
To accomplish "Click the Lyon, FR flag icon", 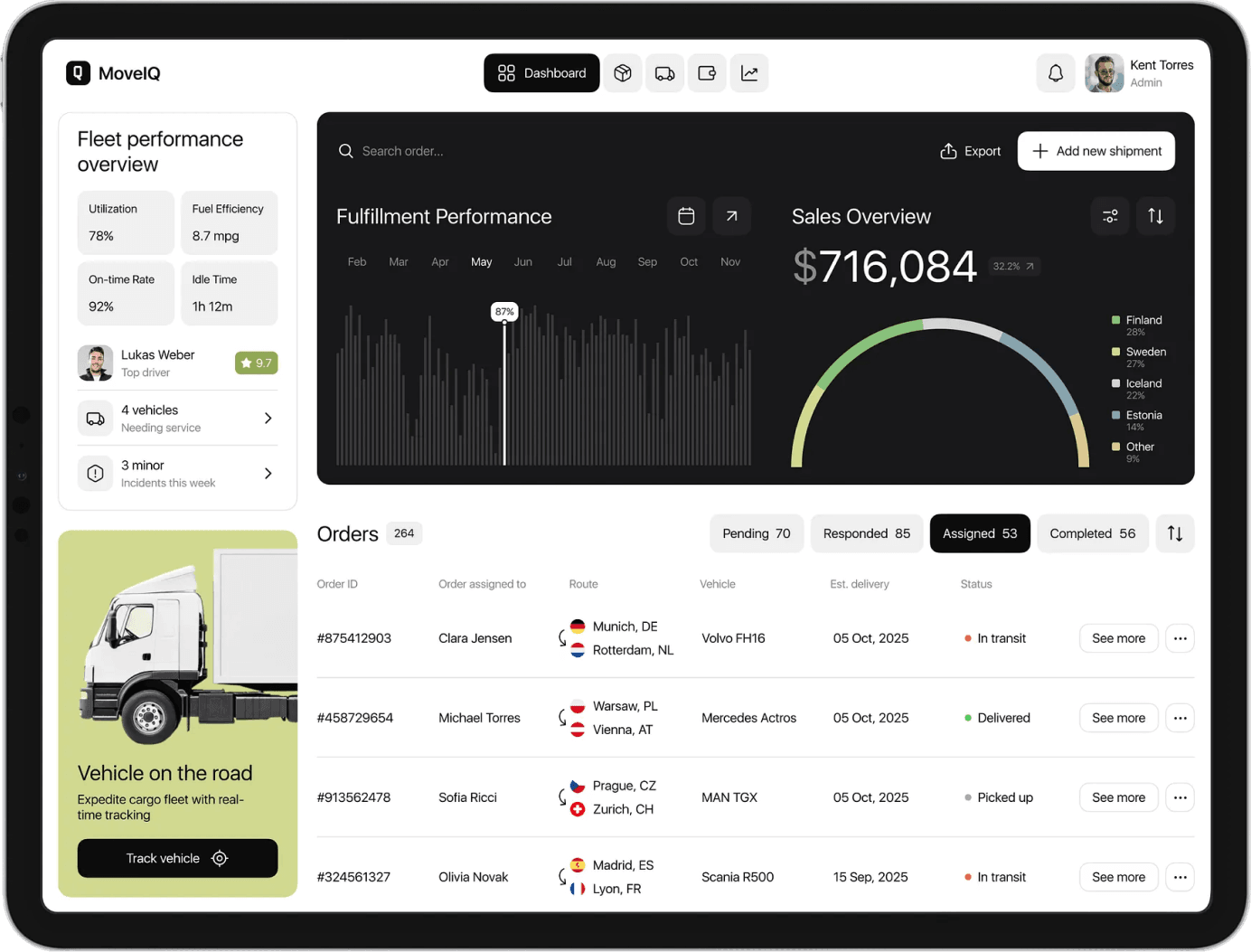I will 578,889.
